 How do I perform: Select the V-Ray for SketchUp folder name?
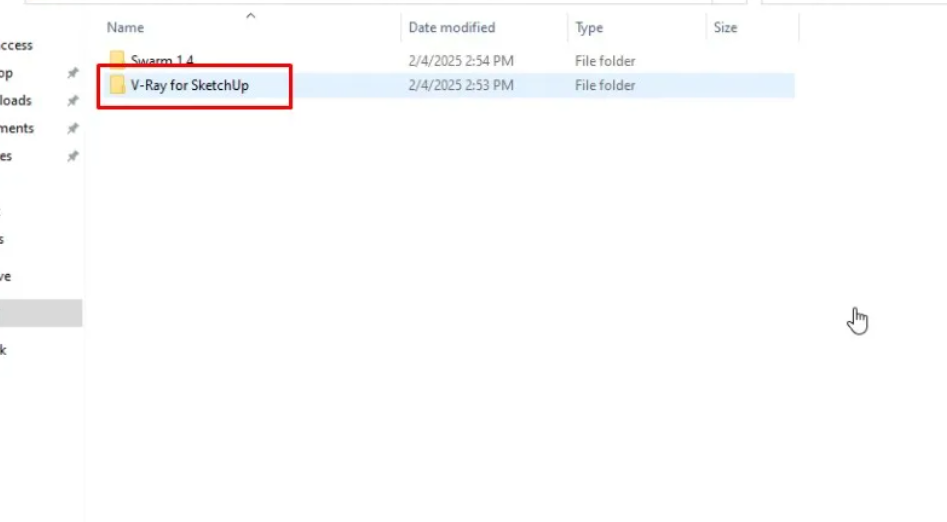tap(189, 86)
